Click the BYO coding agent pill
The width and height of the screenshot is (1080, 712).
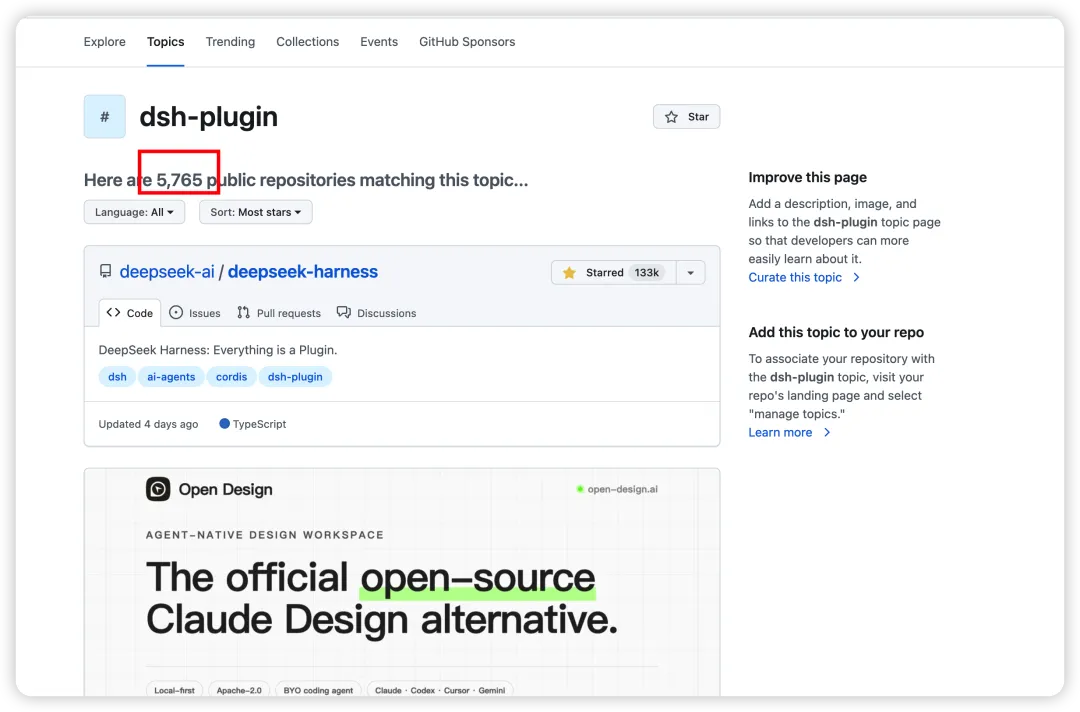pyautogui.click(x=318, y=690)
